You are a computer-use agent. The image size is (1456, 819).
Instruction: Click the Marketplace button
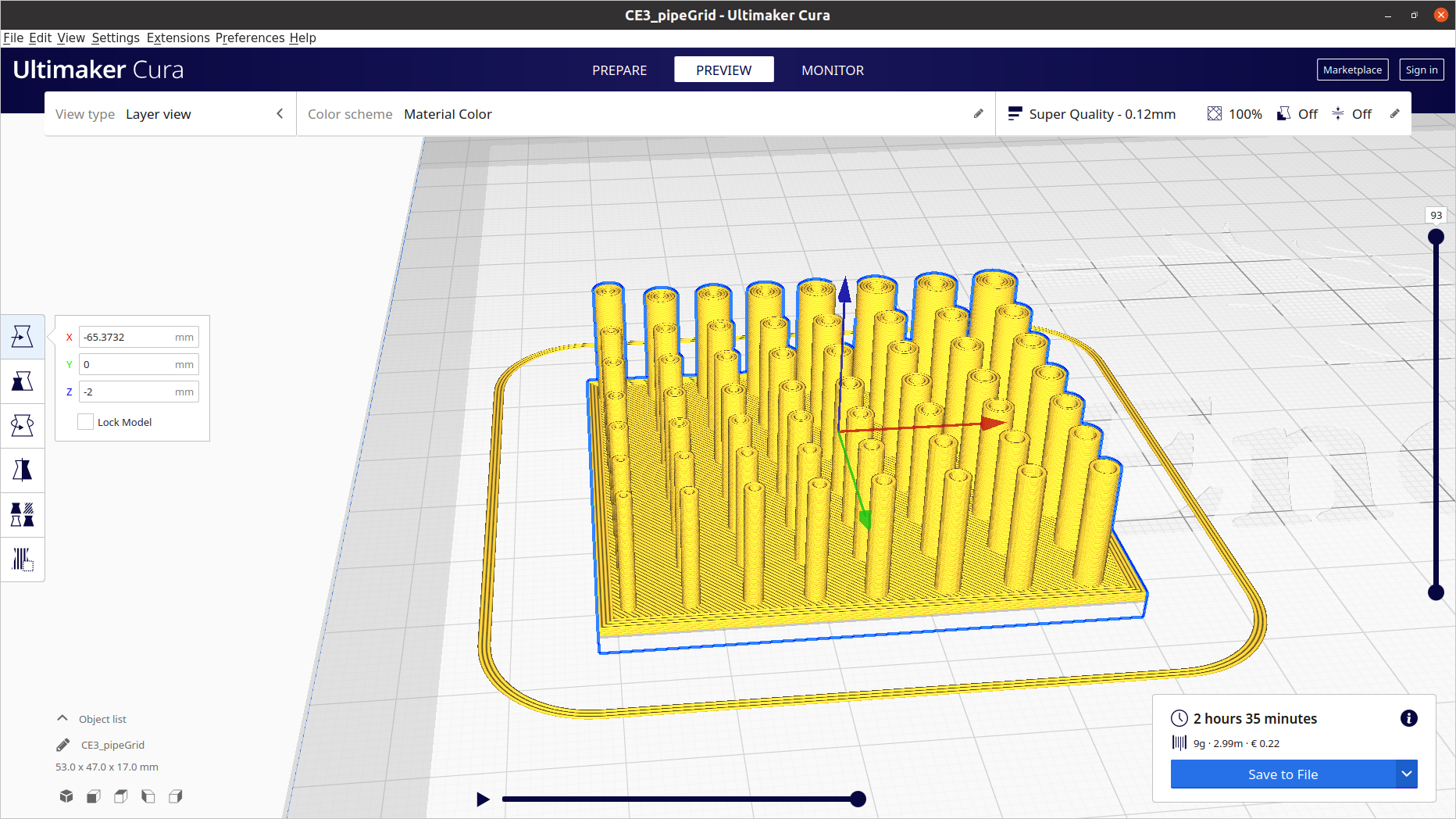[x=1351, y=70]
